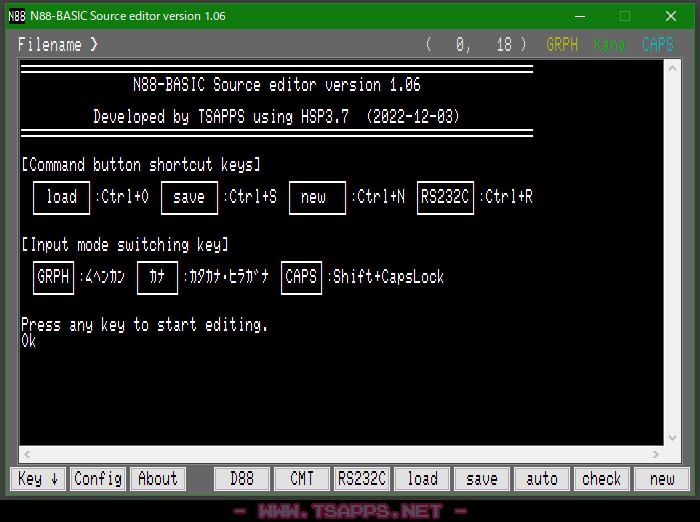Click the 'Press any key to start editing.' text
This screenshot has height=522, width=700.
[144, 325]
